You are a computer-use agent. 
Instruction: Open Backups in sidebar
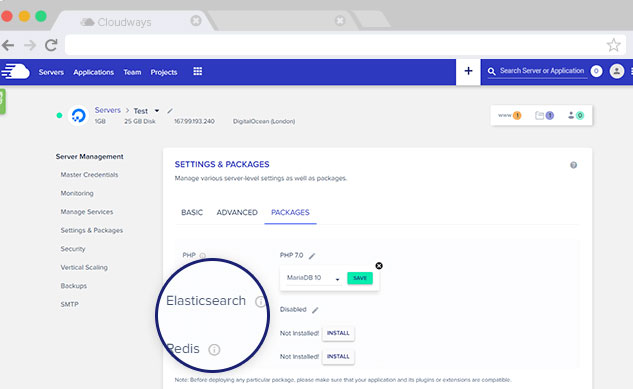73,286
